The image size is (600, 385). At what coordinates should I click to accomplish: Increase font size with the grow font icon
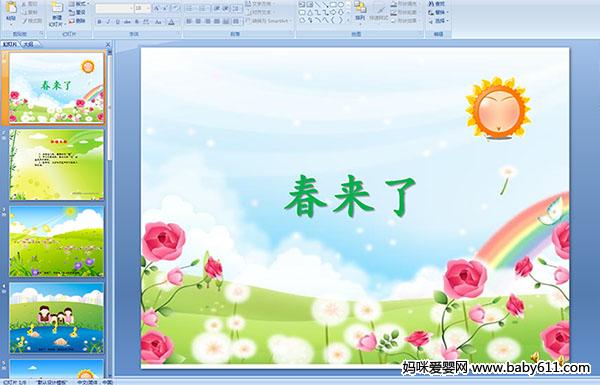click(157, 8)
